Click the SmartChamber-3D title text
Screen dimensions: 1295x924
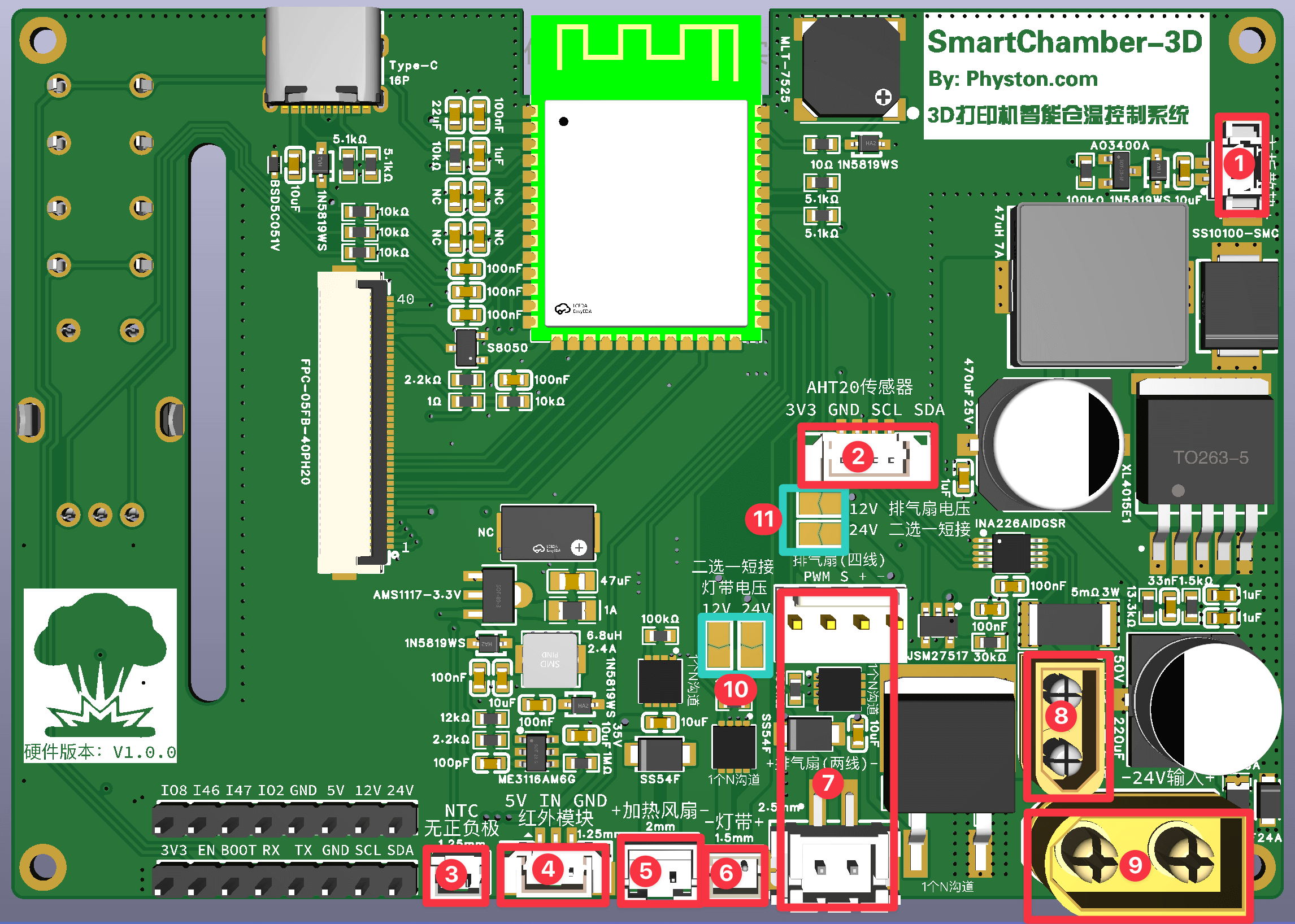tap(1064, 42)
